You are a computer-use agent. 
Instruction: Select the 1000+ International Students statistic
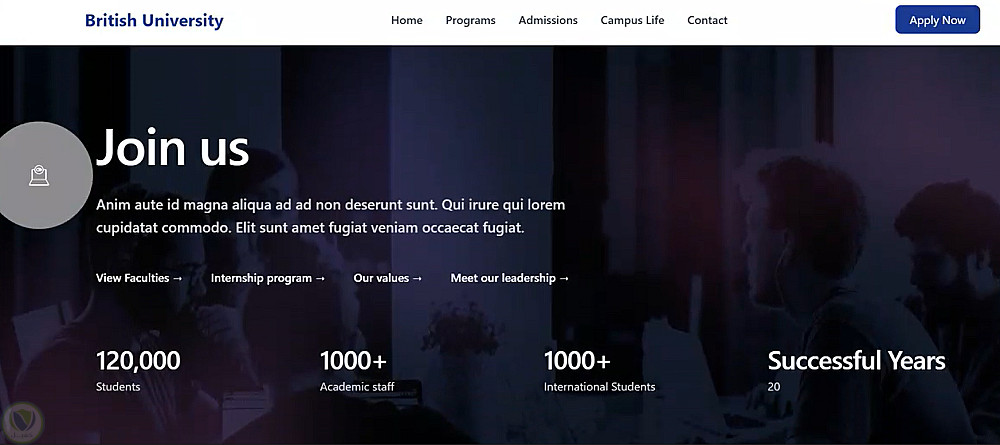(x=599, y=370)
